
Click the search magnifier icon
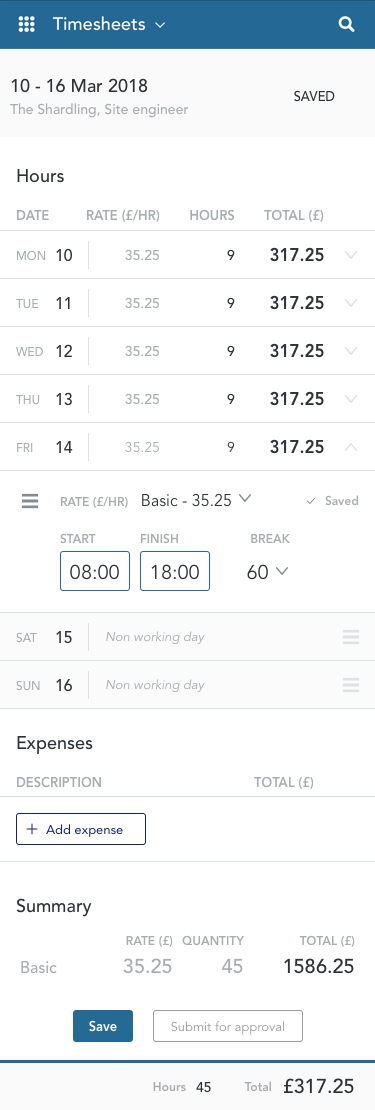[346, 24]
